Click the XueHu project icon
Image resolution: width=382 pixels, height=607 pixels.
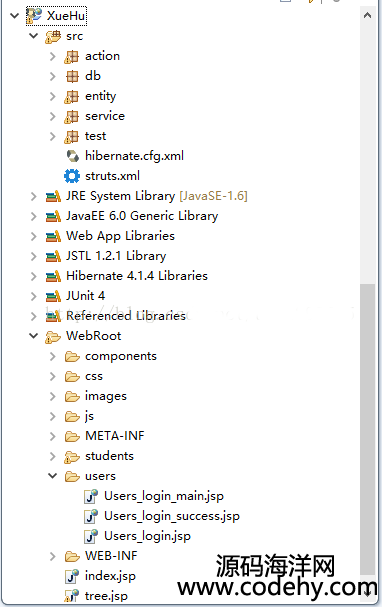click(x=34, y=15)
